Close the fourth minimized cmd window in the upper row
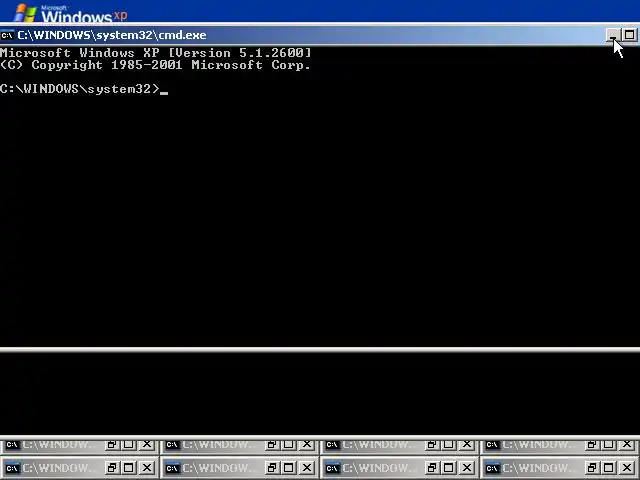 627,445
